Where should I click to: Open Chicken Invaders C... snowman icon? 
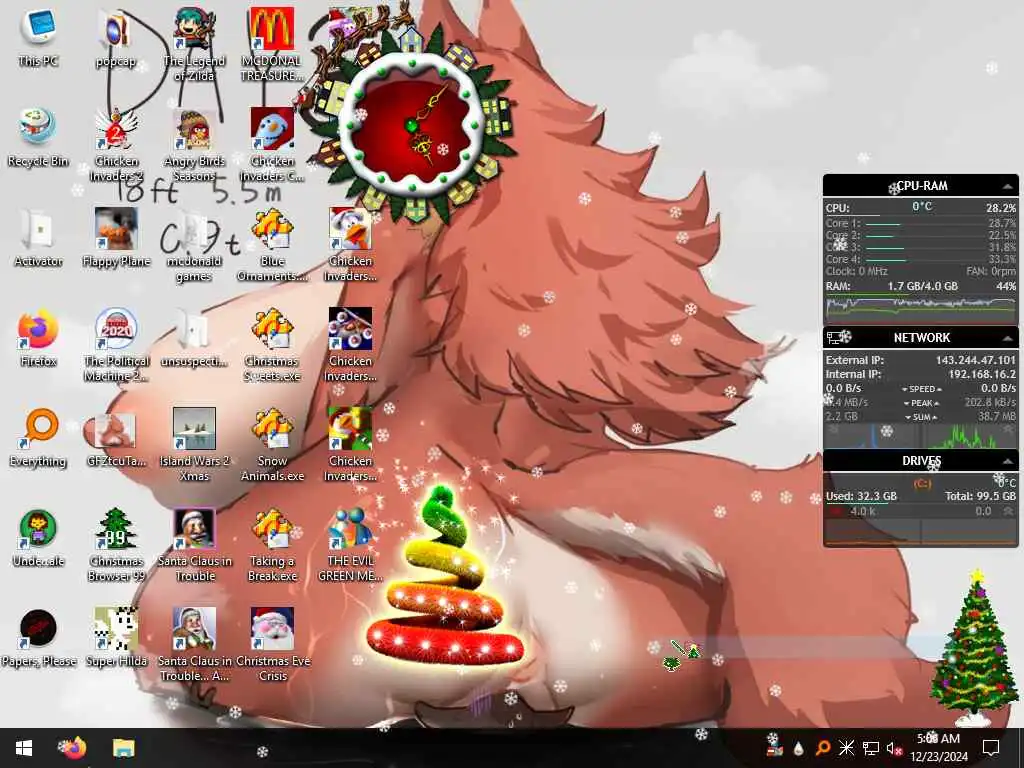pos(272,145)
